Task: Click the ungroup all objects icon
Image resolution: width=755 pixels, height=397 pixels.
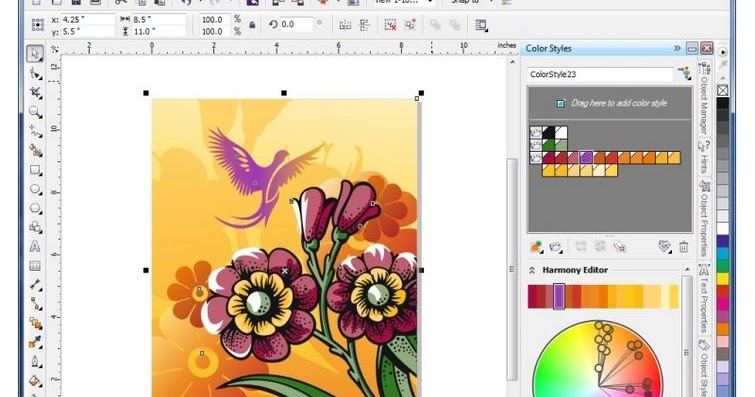Action: 410,25
